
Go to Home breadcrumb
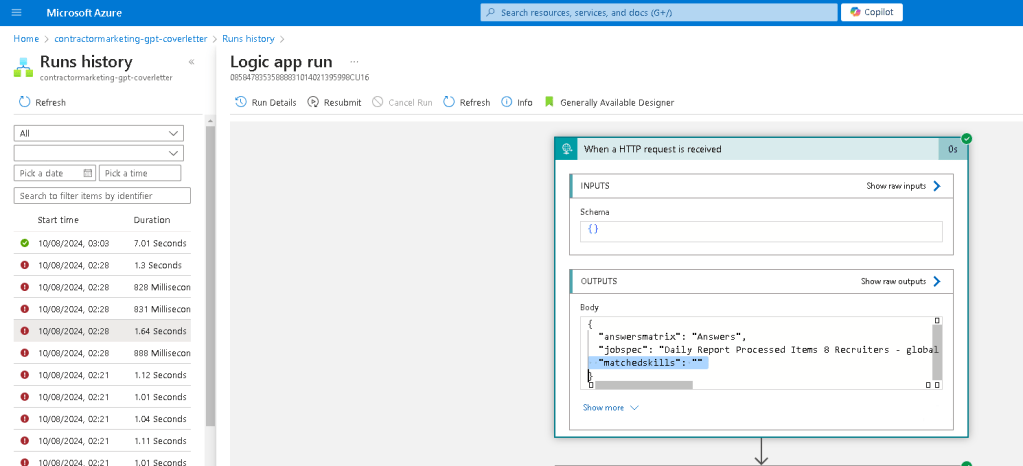coord(26,39)
